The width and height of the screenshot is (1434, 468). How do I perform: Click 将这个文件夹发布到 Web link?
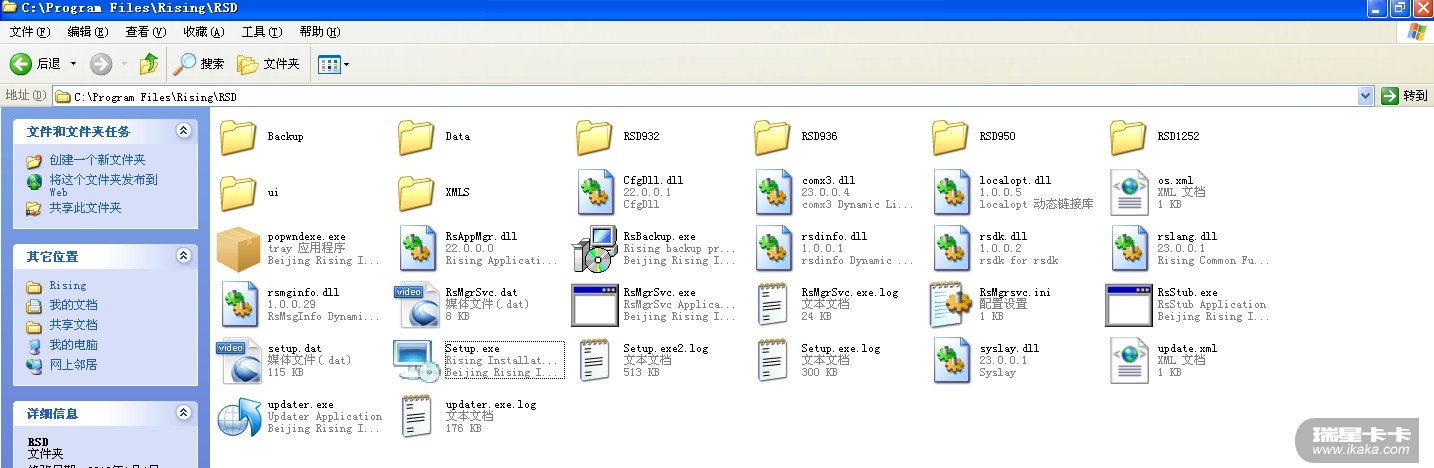click(x=104, y=186)
